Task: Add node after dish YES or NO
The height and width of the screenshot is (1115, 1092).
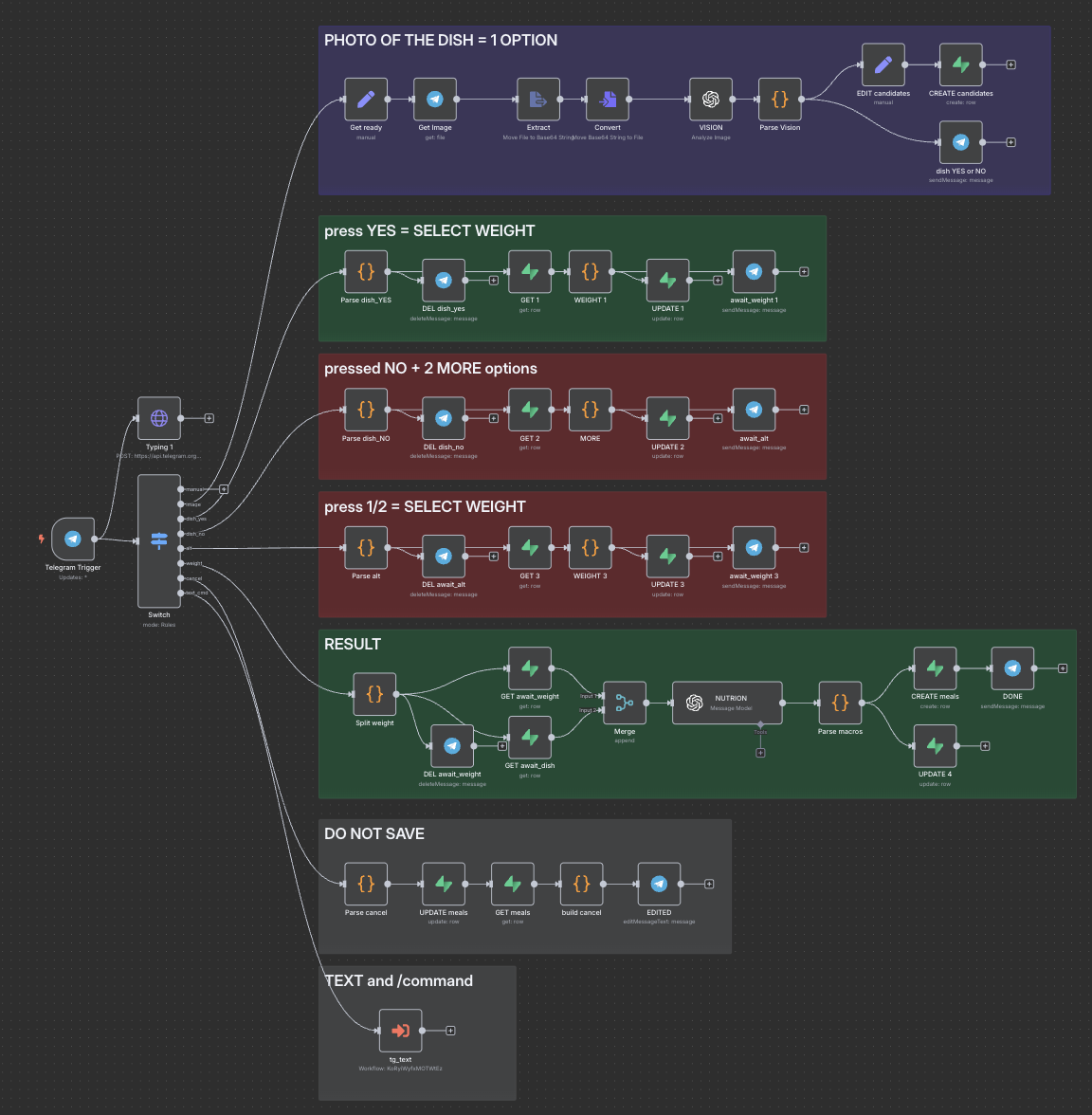Action: coord(1010,142)
